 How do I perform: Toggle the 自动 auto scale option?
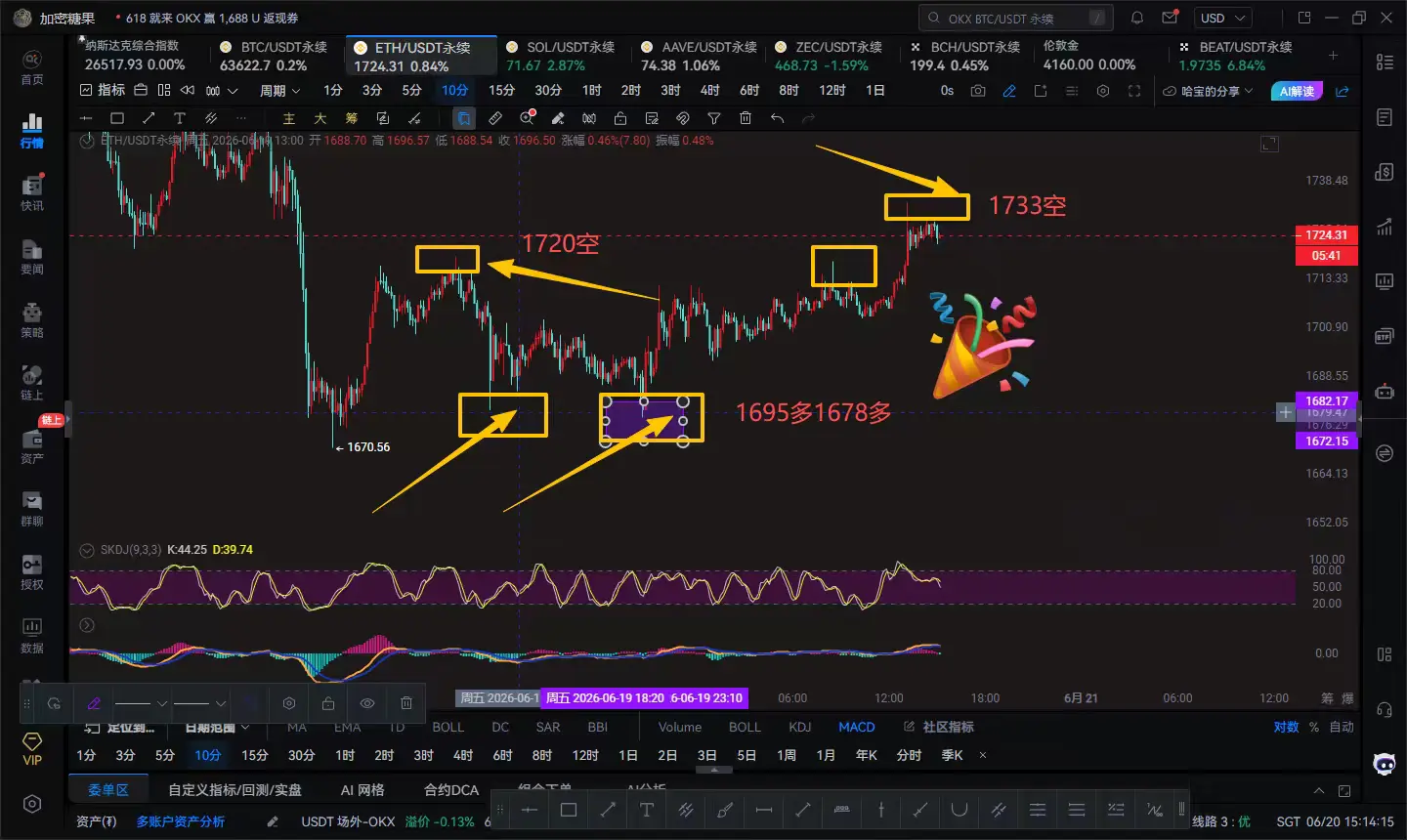tap(1342, 727)
